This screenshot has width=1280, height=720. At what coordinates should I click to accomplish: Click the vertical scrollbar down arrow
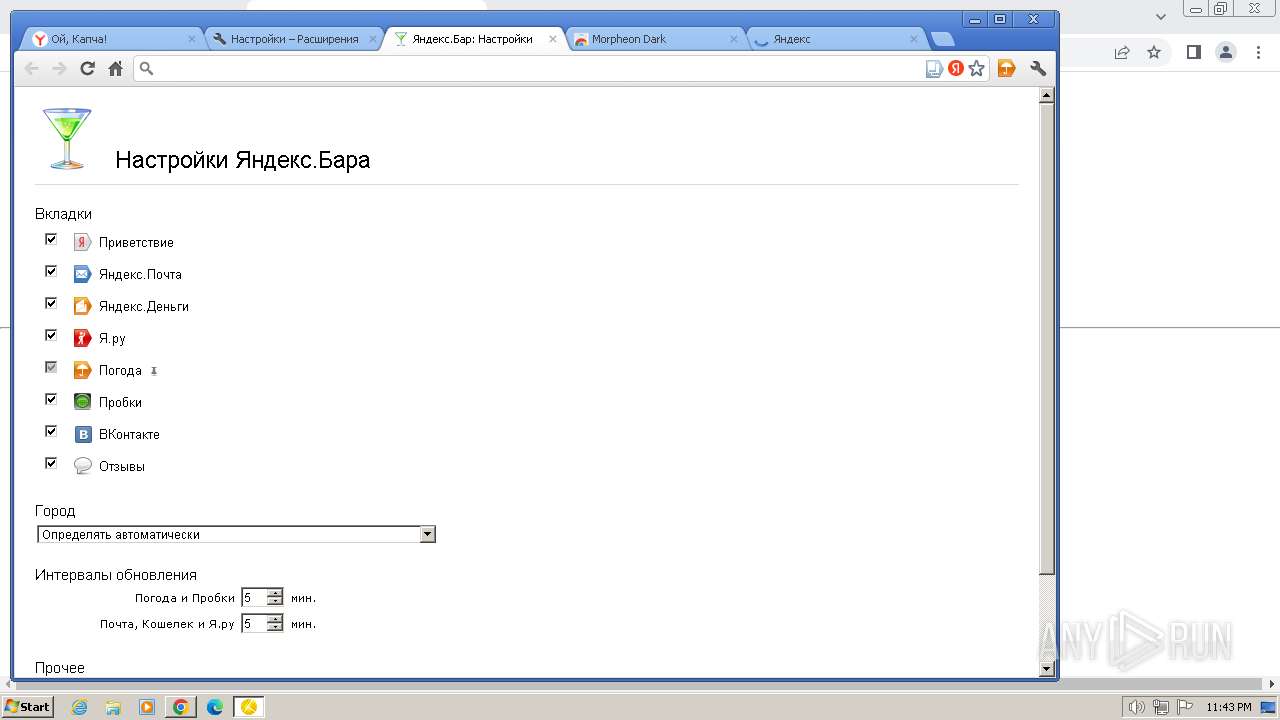tap(1047, 669)
